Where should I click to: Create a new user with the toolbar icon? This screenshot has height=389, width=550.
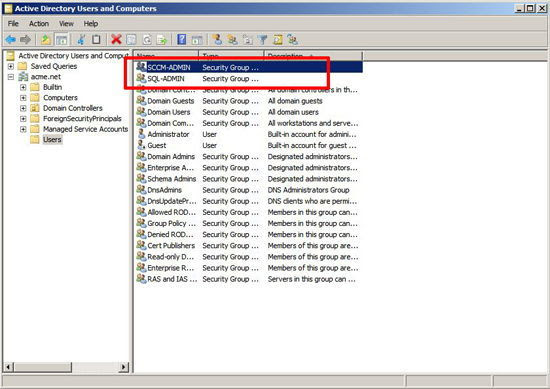coord(217,40)
